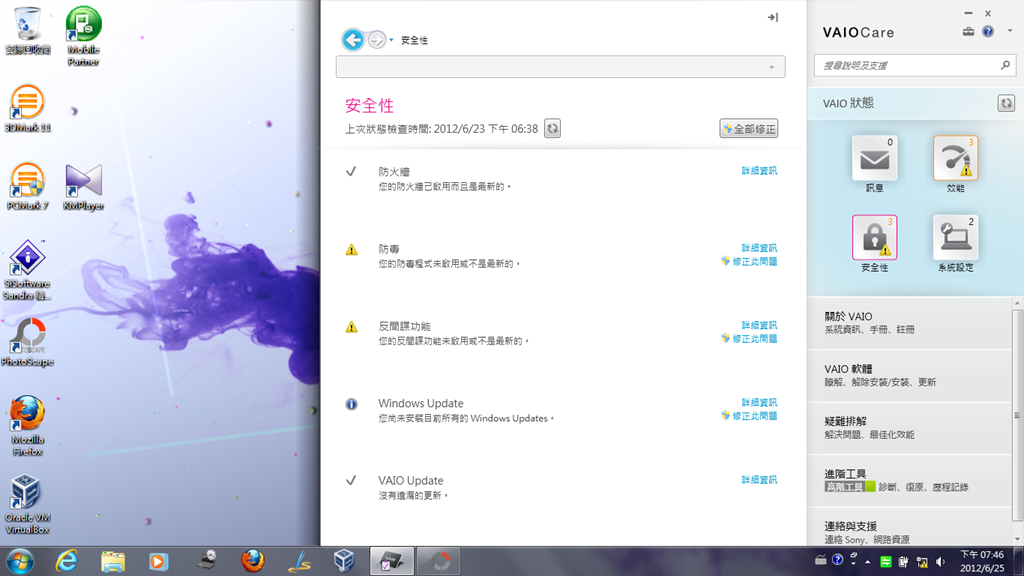This screenshot has height=576, width=1024.
Task: Refresh VAIO 狀態 status panel
Action: [x=1006, y=103]
